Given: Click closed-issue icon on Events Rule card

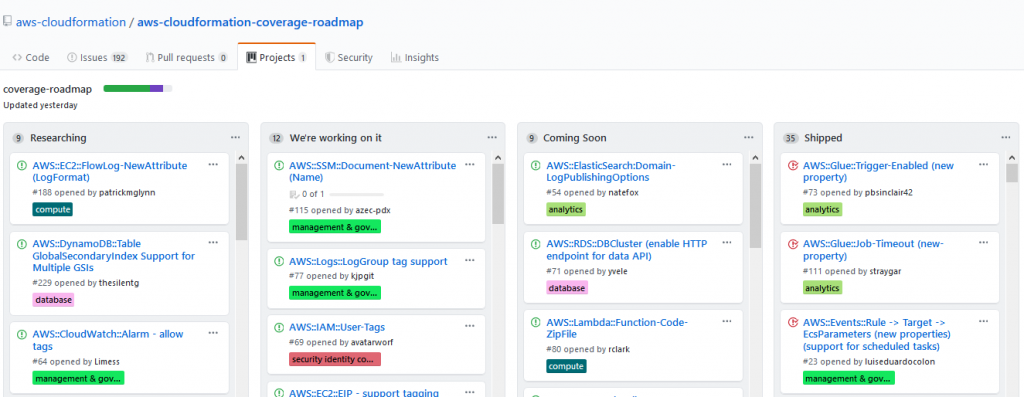Looking at the screenshot, I should point(793,323).
